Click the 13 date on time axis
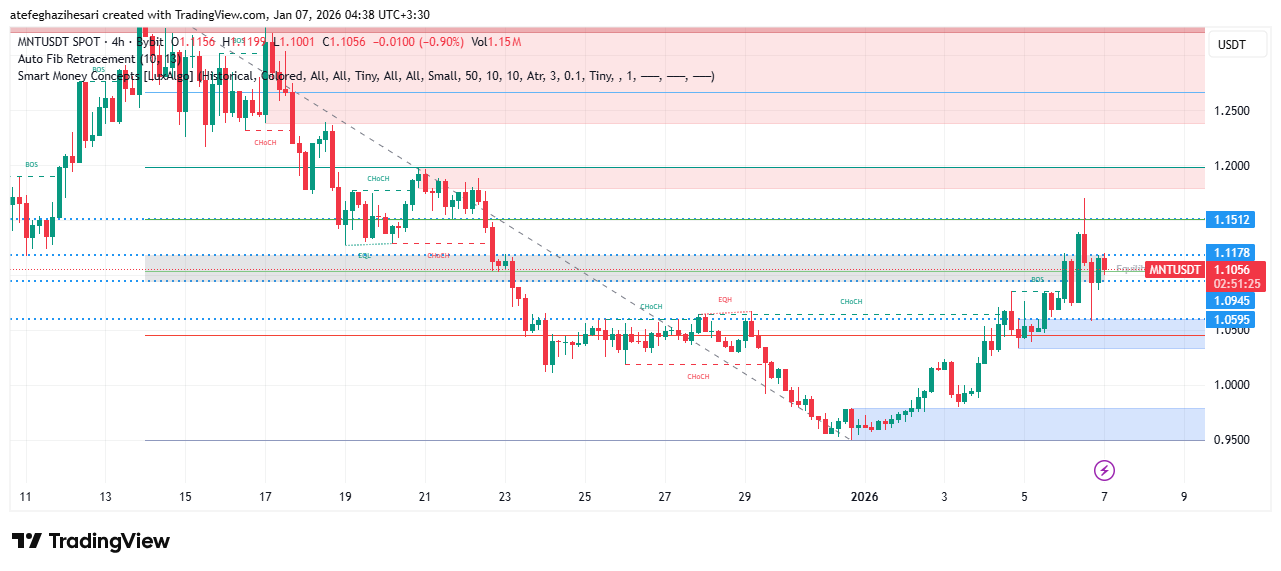The height and width of the screenshot is (571, 1281). click(105, 496)
